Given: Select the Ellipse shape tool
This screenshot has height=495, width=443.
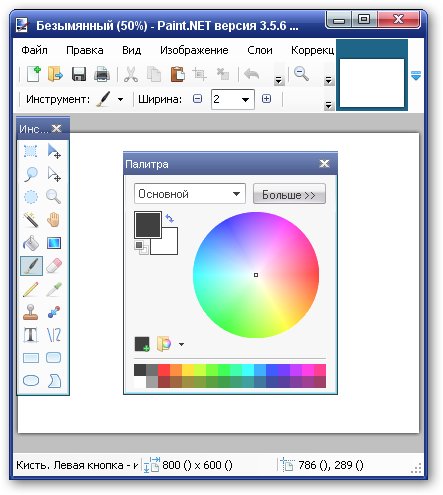Looking at the screenshot, I should click(x=31, y=381).
